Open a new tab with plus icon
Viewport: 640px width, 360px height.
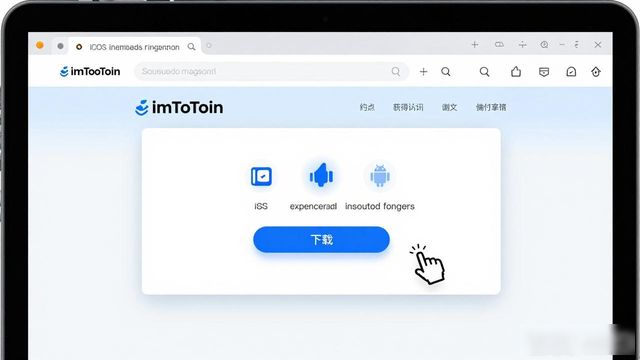point(475,44)
